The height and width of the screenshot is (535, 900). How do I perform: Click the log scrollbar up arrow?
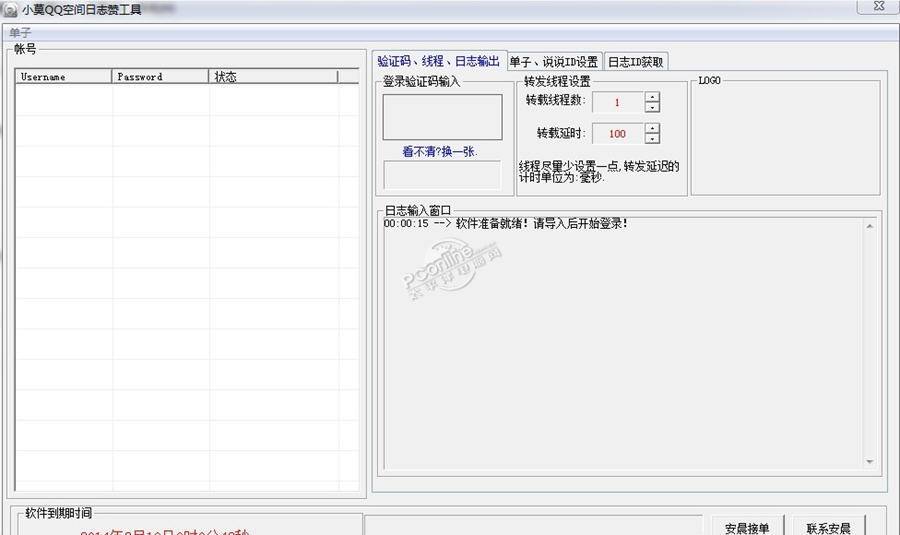point(870,226)
